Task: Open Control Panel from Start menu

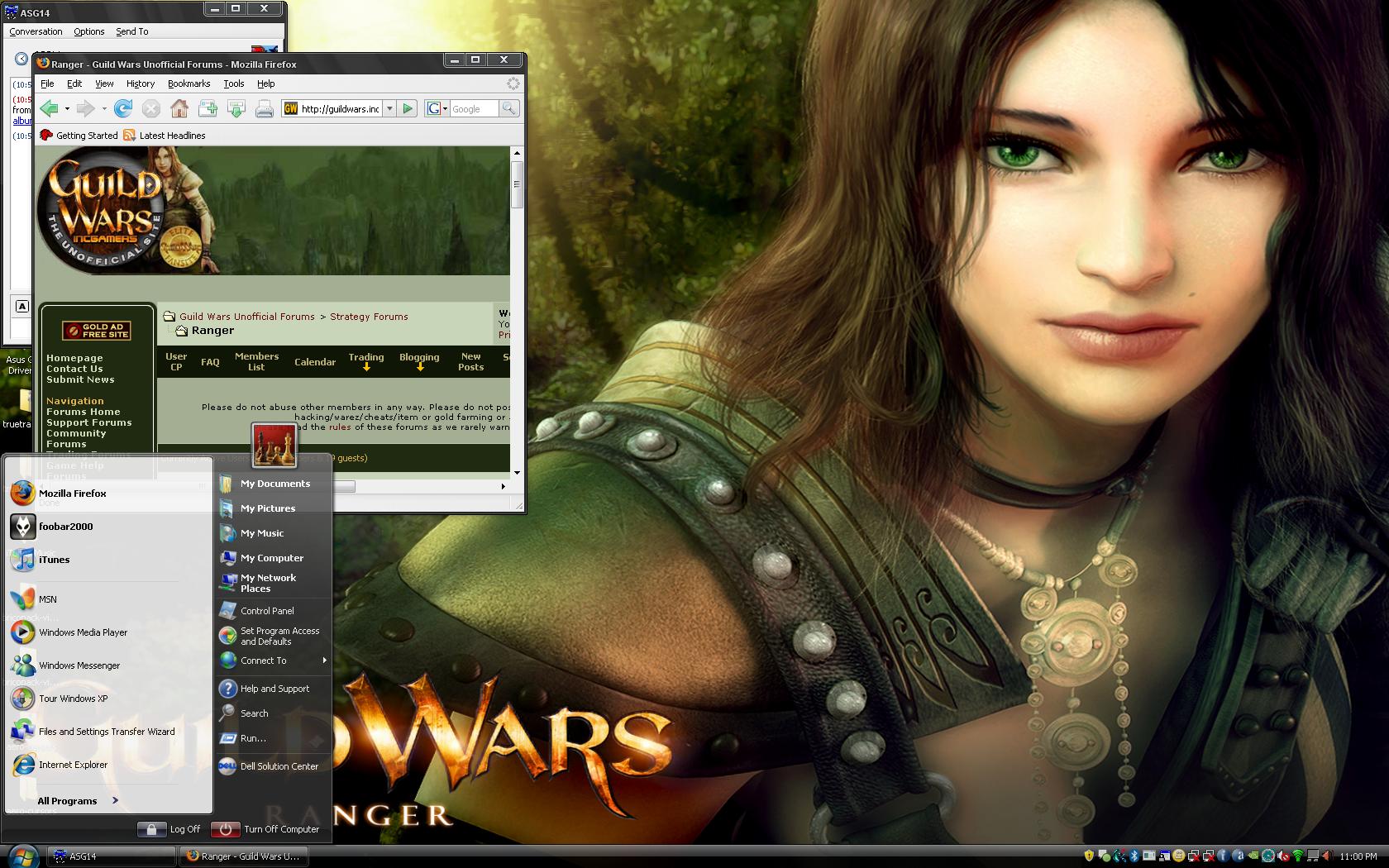Action: [274, 611]
